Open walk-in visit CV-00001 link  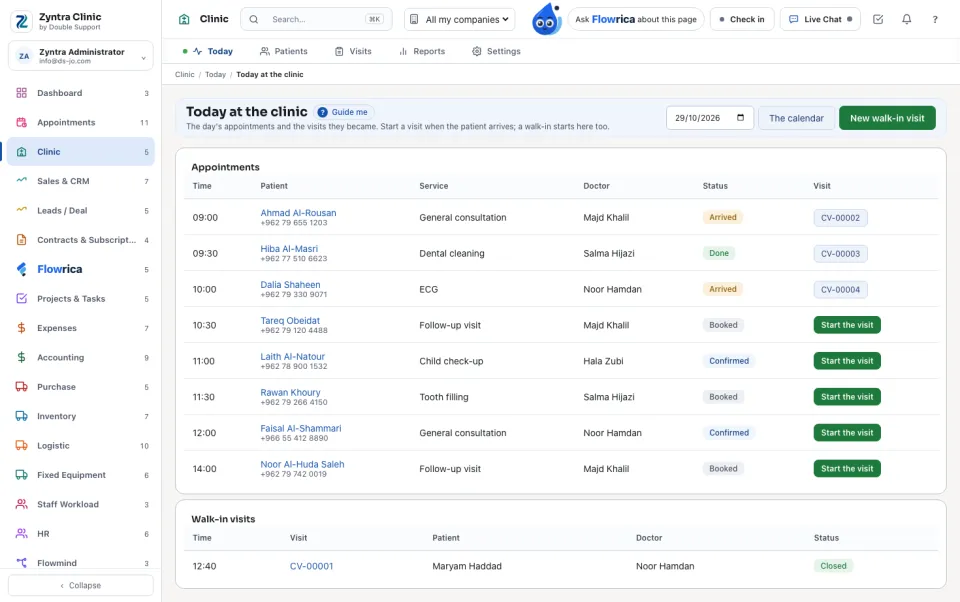coord(312,566)
